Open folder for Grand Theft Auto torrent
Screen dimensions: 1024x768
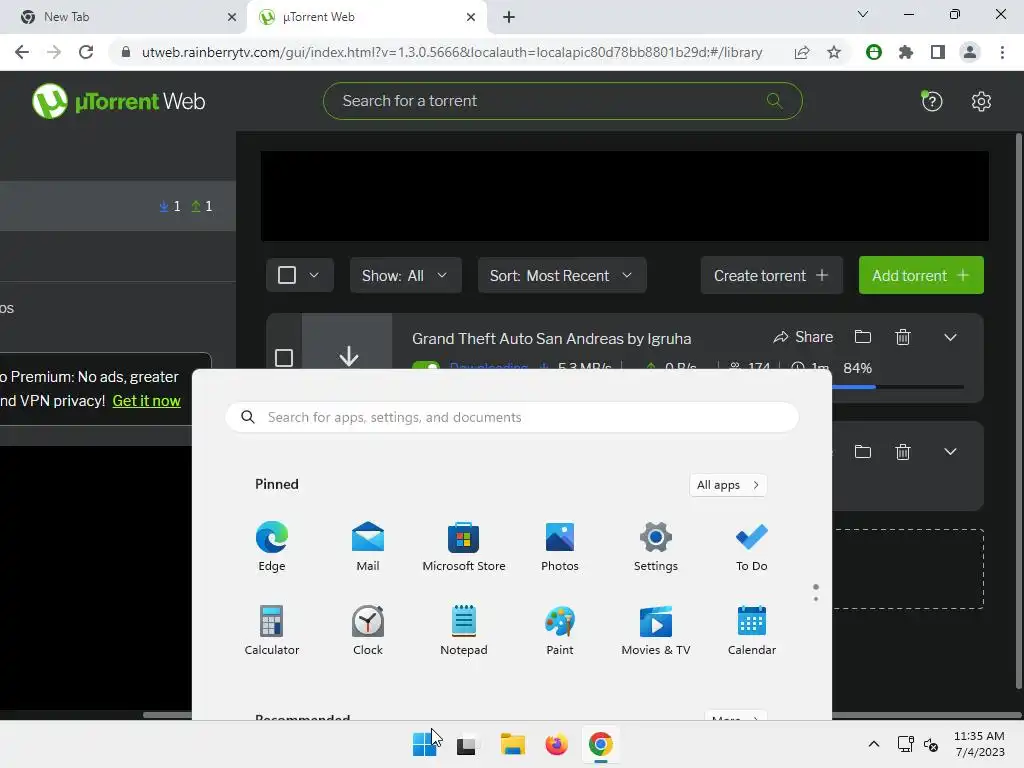click(x=863, y=337)
